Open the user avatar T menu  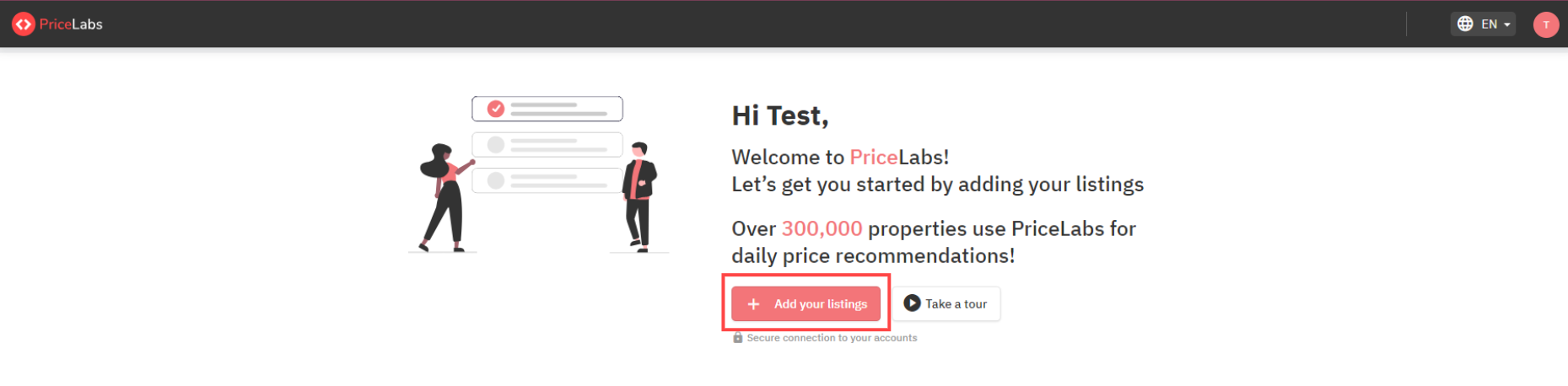(x=1545, y=24)
